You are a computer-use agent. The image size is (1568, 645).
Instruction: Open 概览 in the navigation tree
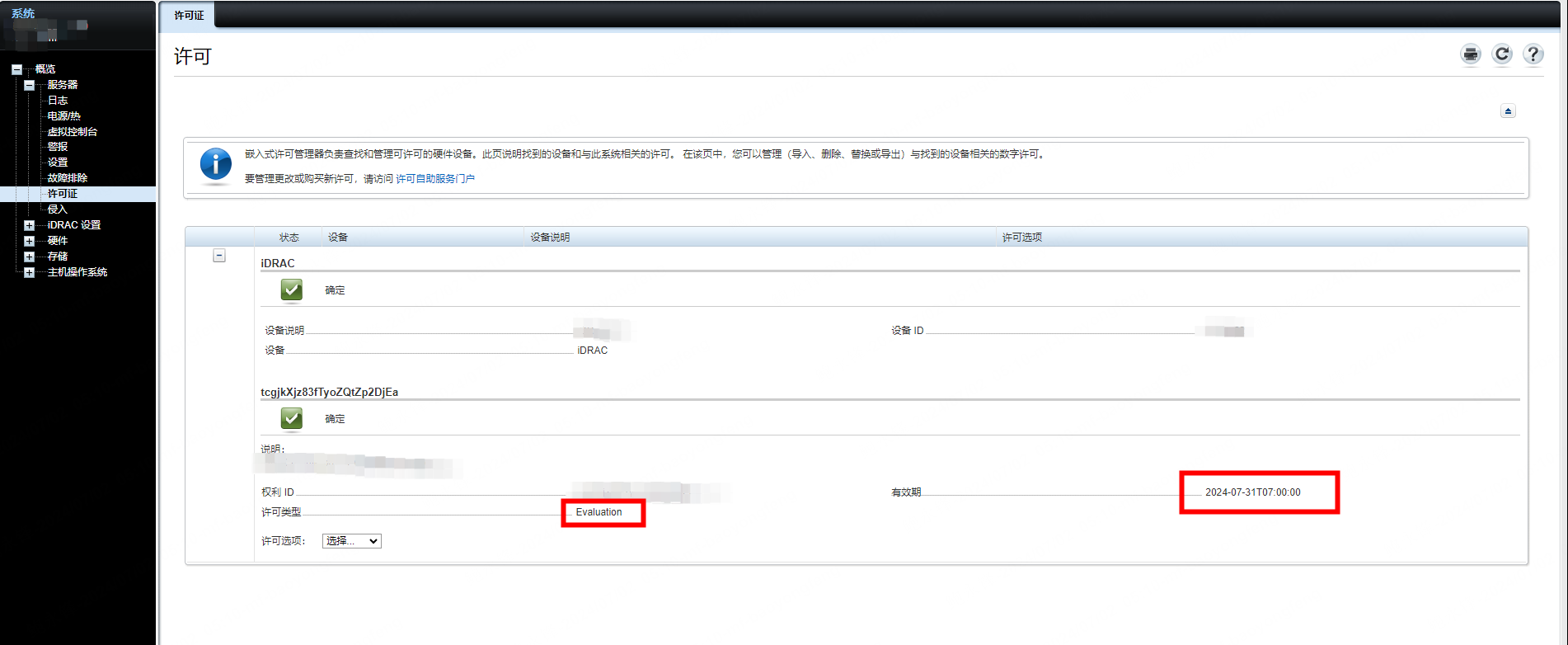45,69
